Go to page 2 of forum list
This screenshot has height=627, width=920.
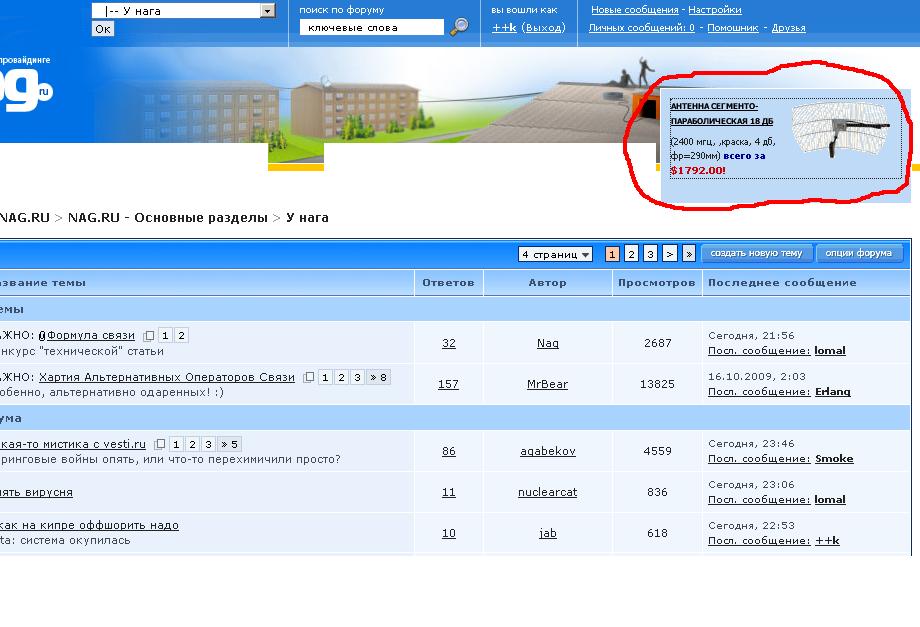point(631,254)
